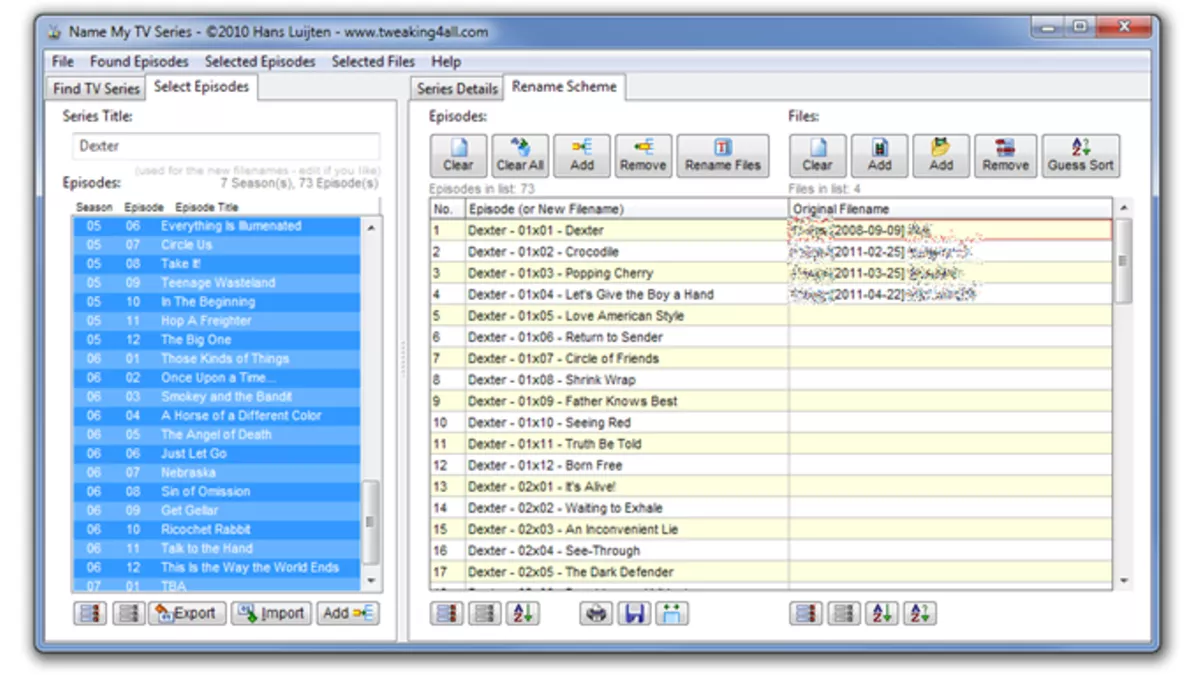This screenshot has width=1200, height=675.
Task: Switch to the Series Details tab
Action: click(x=457, y=88)
